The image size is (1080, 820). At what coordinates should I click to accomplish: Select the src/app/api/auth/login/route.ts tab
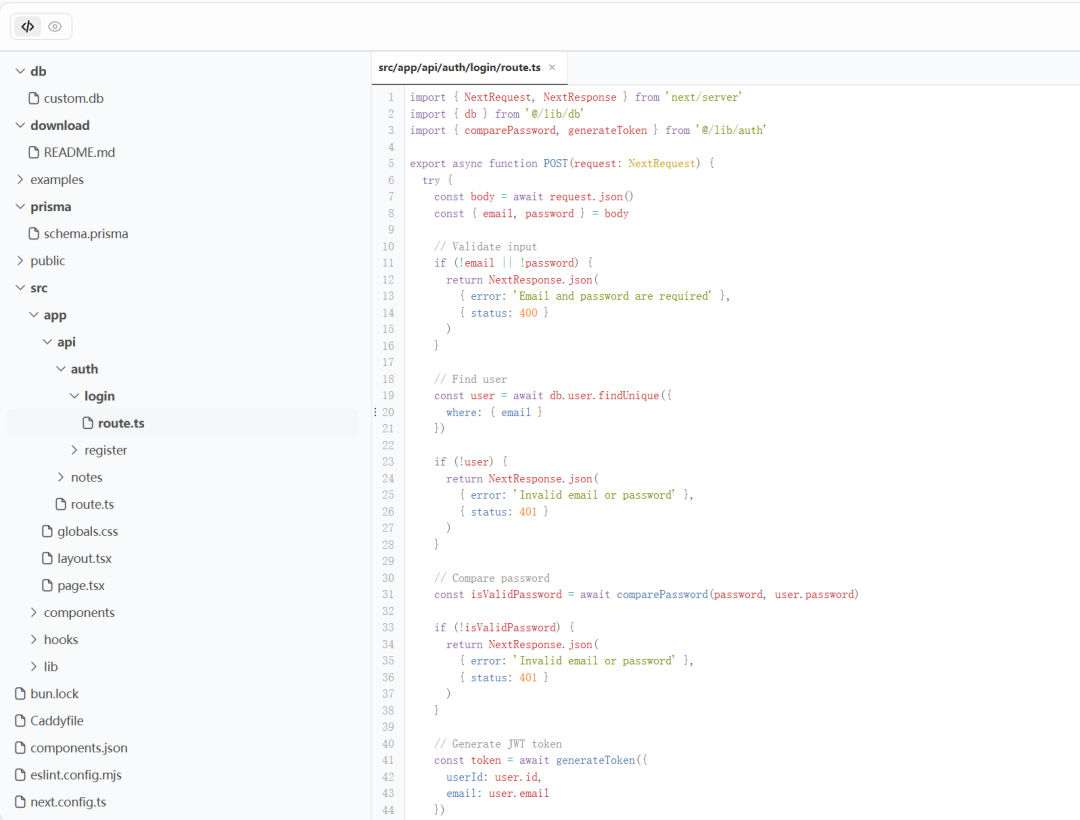tap(459, 68)
